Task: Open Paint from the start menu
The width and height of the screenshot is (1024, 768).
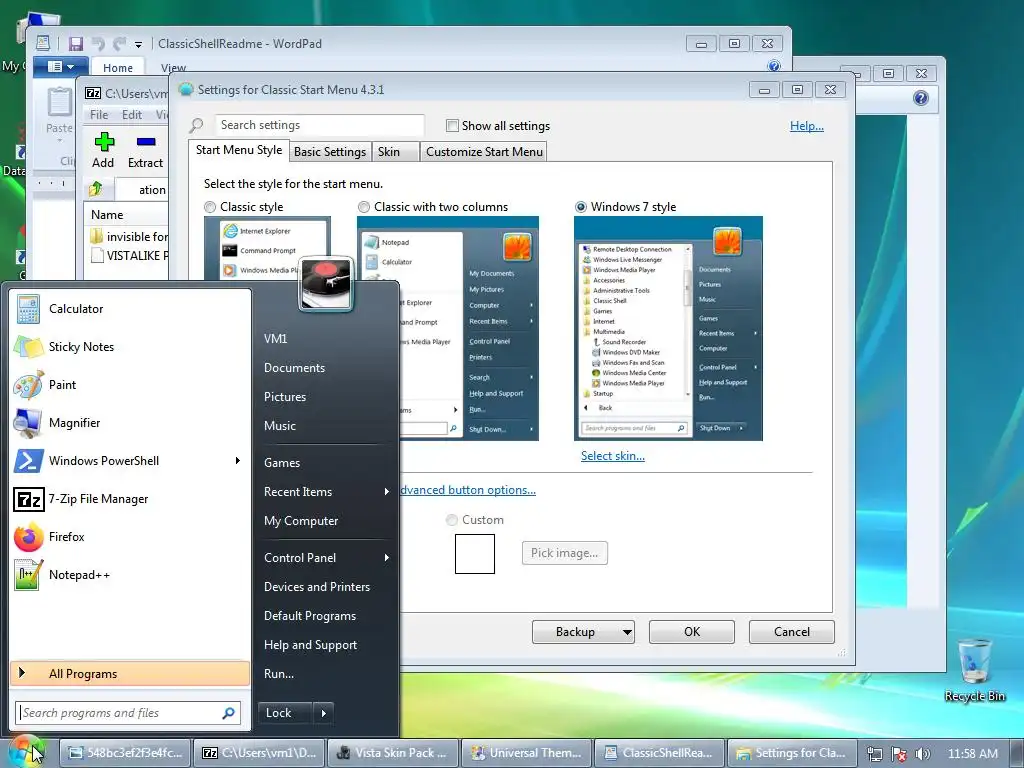Action: (x=131, y=385)
